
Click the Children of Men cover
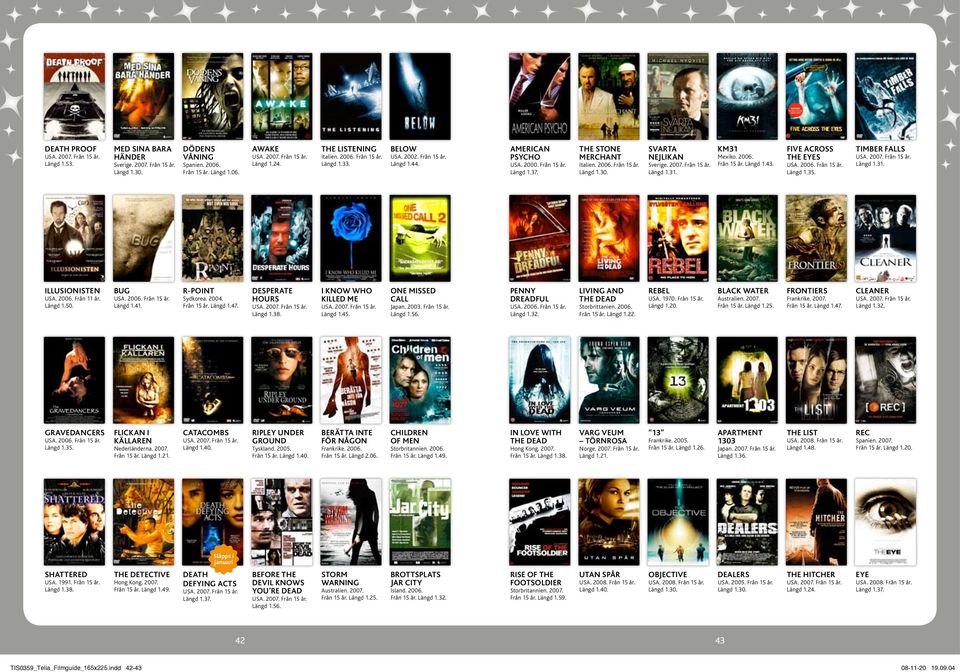[x=420, y=380]
